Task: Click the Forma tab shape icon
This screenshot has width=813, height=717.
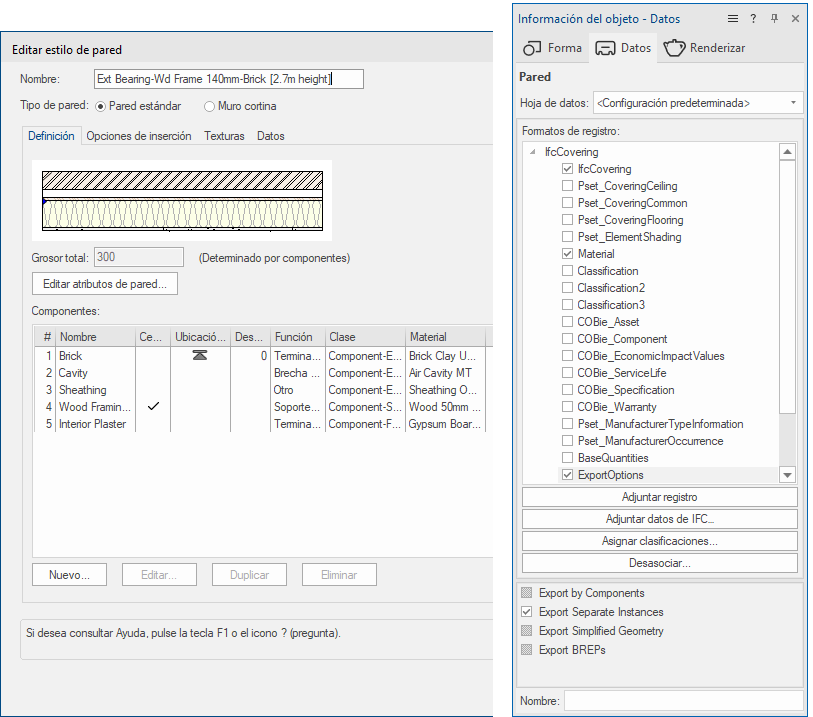Action: click(x=532, y=47)
